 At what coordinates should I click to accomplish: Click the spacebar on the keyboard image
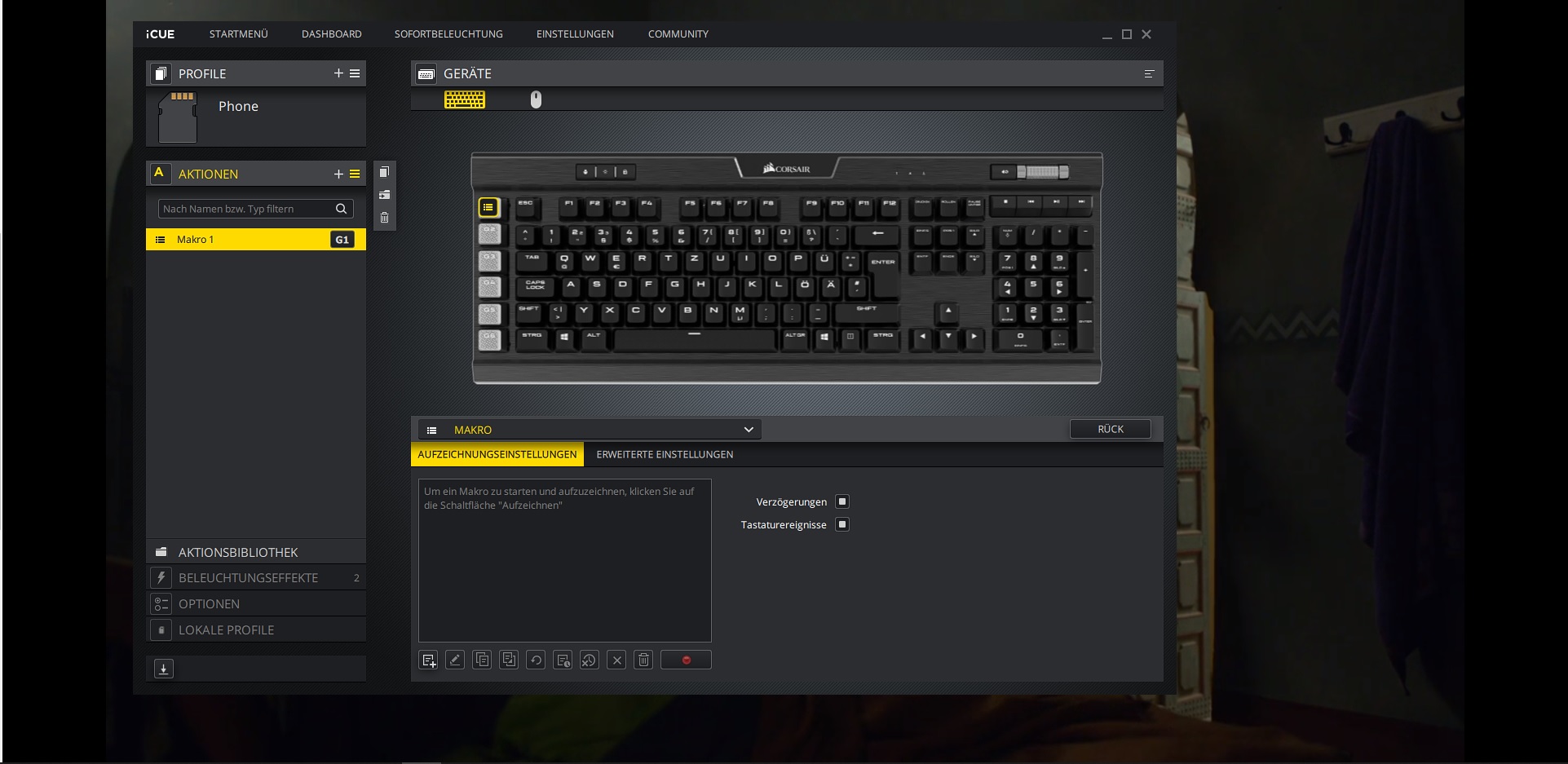pos(694,338)
